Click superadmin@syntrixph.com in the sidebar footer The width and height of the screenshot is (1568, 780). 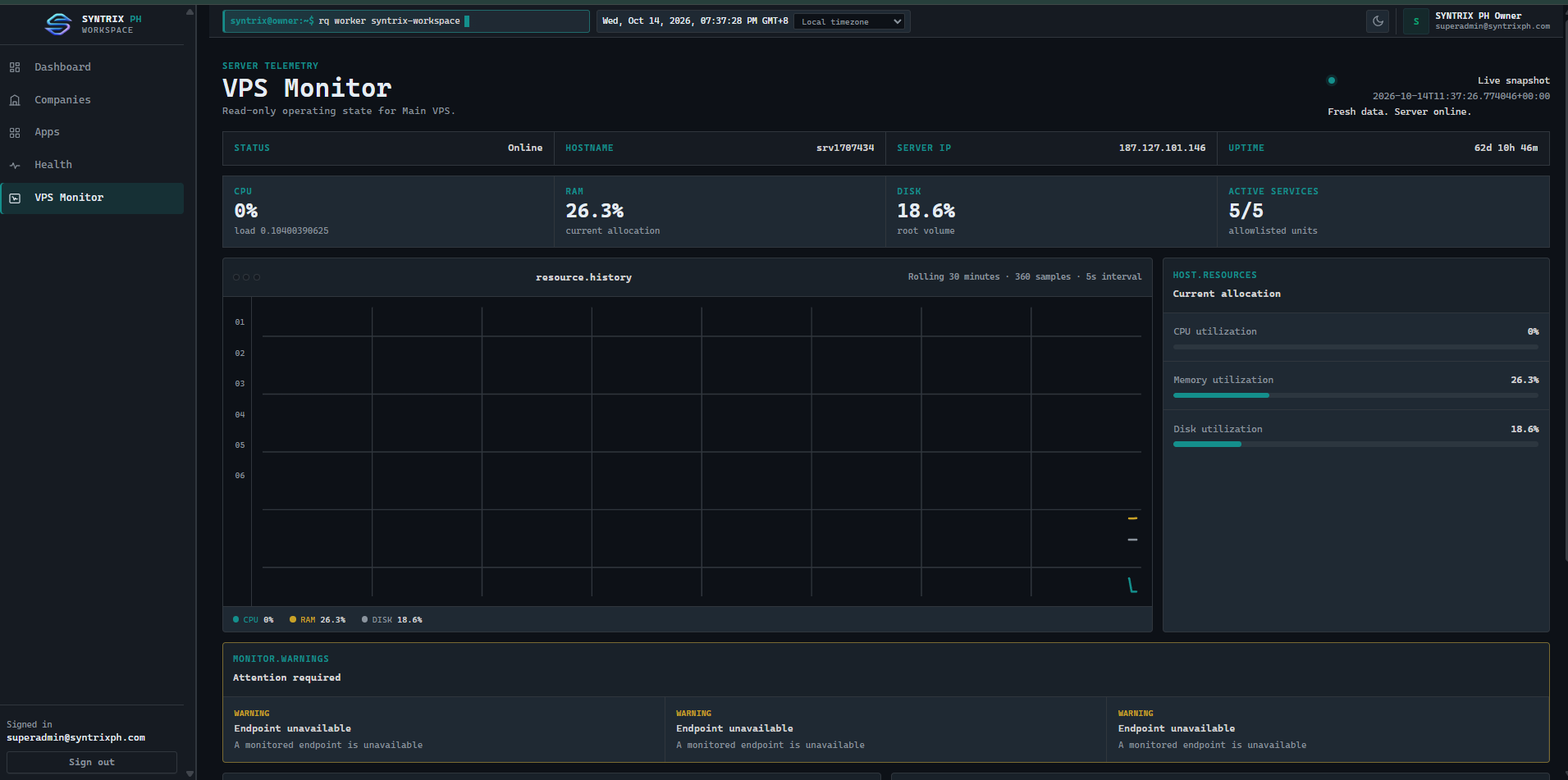tap(75, 737)
